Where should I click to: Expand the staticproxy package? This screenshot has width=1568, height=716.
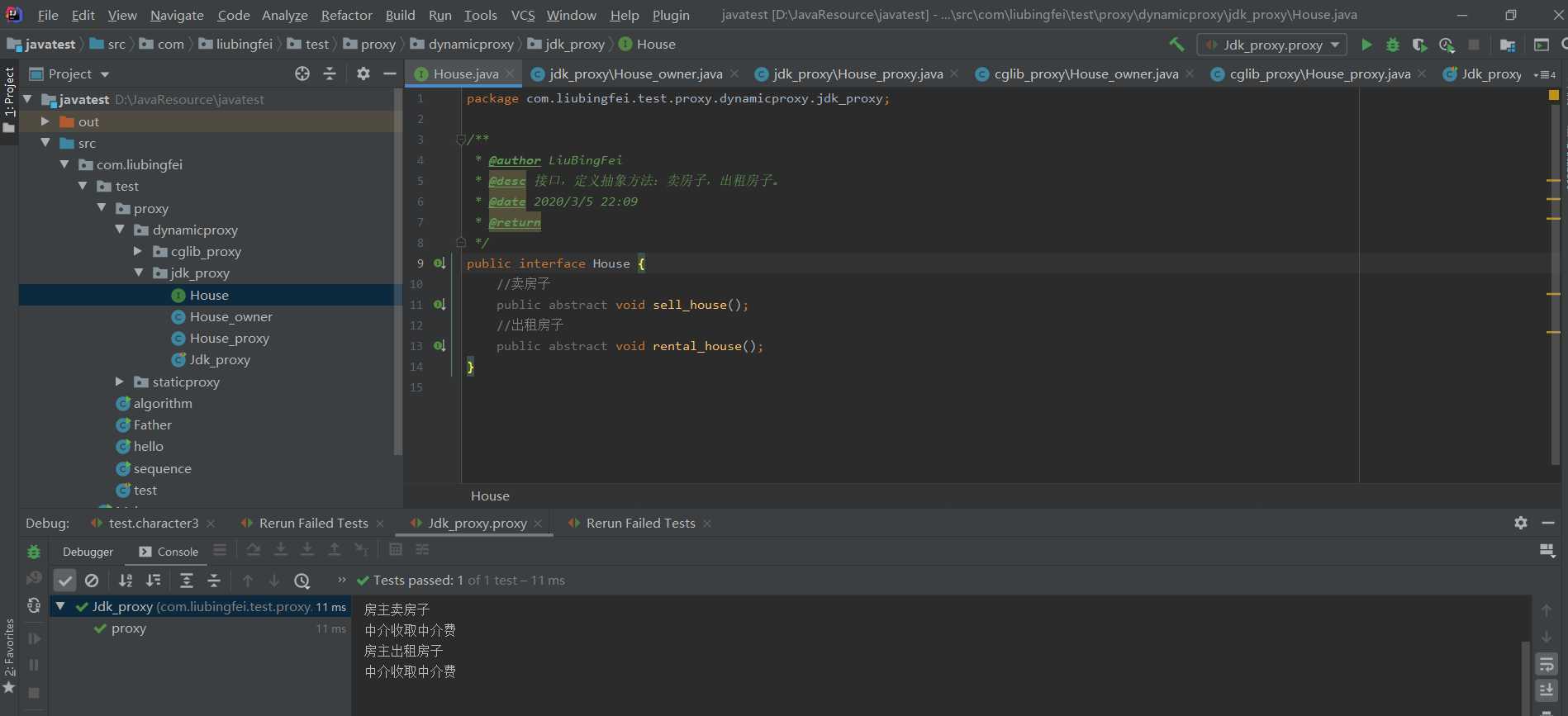pyautogui.click(x=120, y=382)
